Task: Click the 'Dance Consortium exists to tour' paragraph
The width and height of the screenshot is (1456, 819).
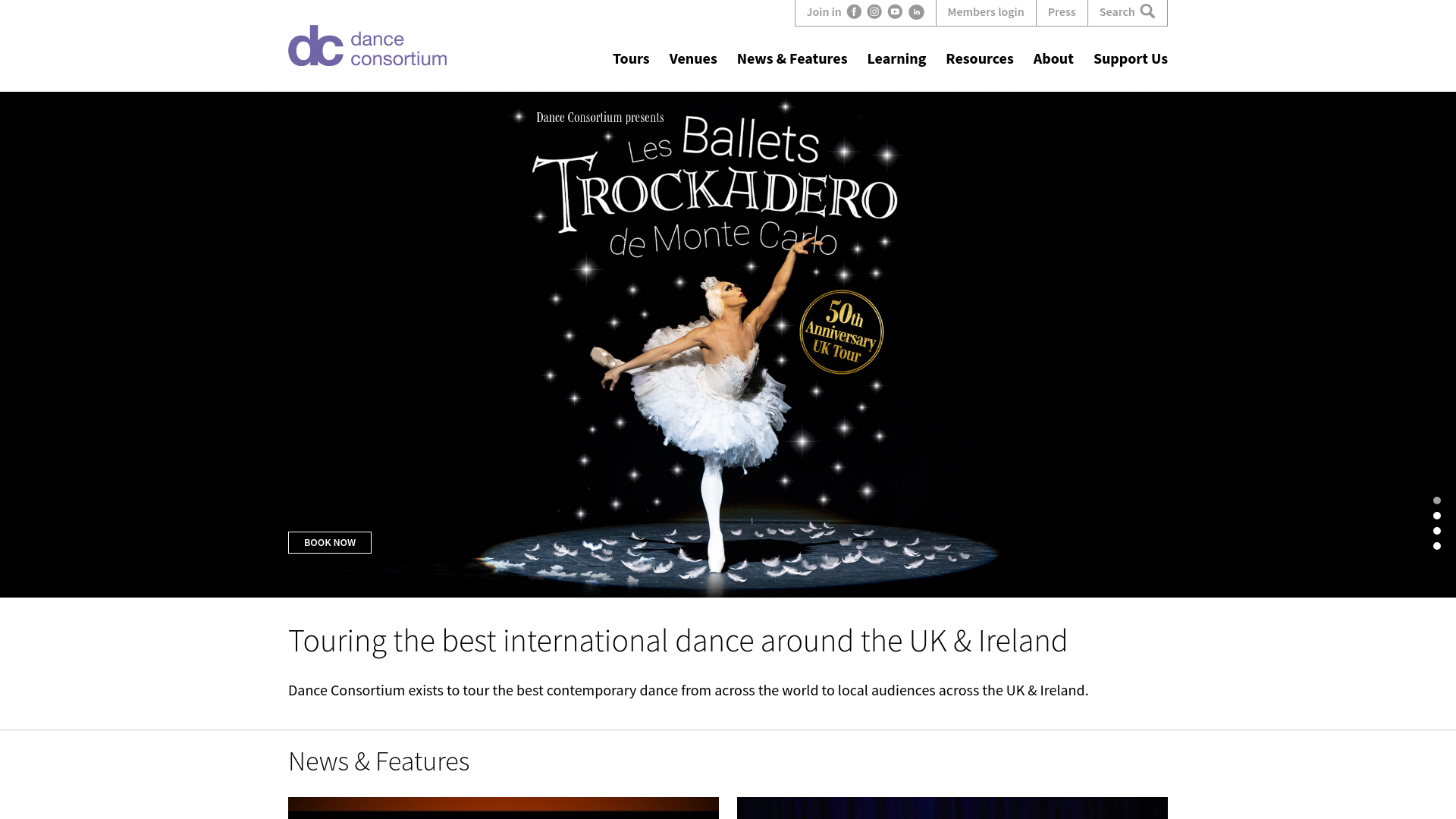Action: point(688,690)
